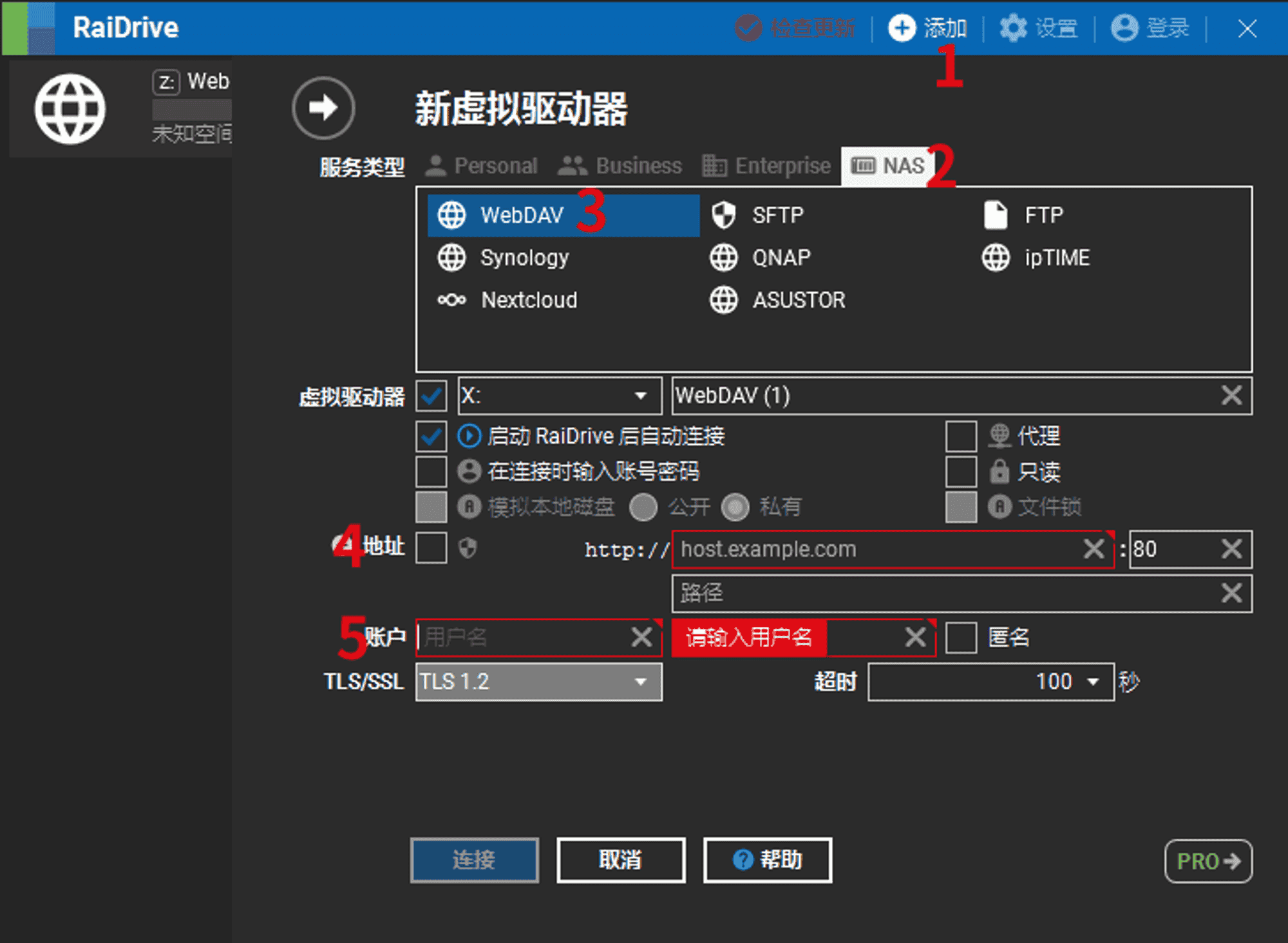Select the WebDAV service icon
Viewport: 1288px width, 943px height.
[453, 215]
